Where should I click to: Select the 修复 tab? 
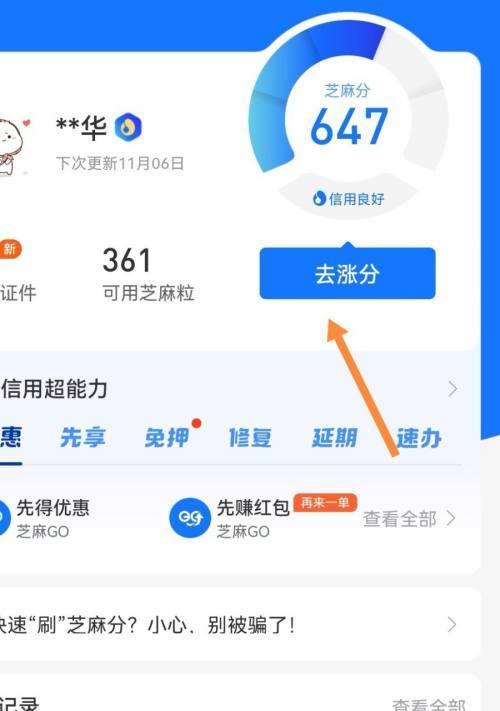click(x=250, y=438)
